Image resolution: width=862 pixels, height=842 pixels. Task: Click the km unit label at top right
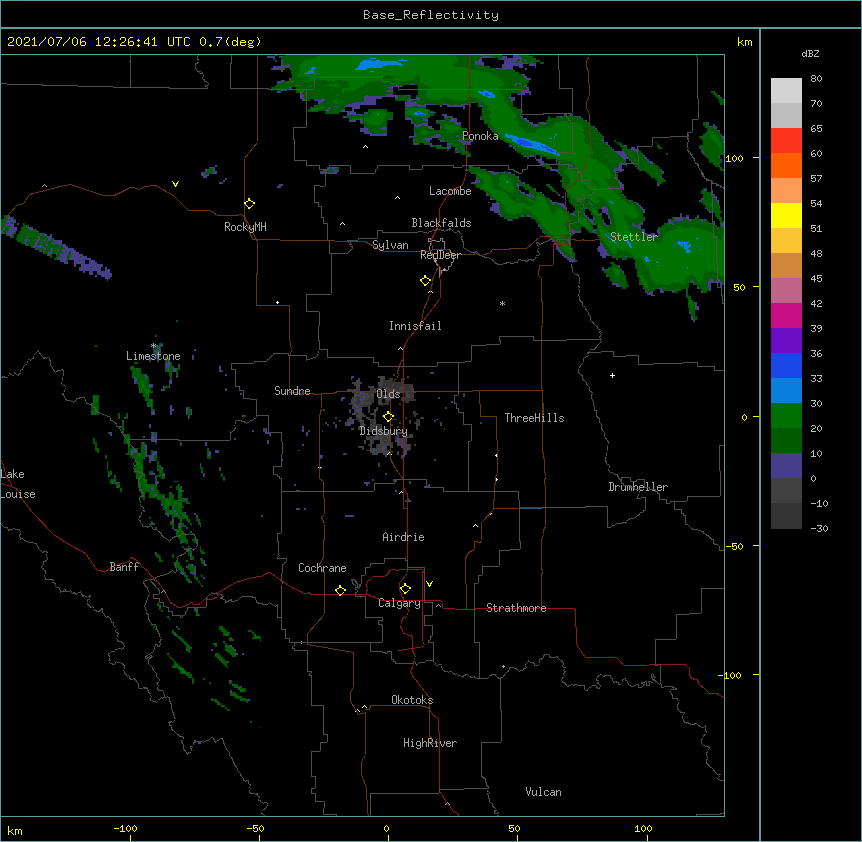point(744,42)
